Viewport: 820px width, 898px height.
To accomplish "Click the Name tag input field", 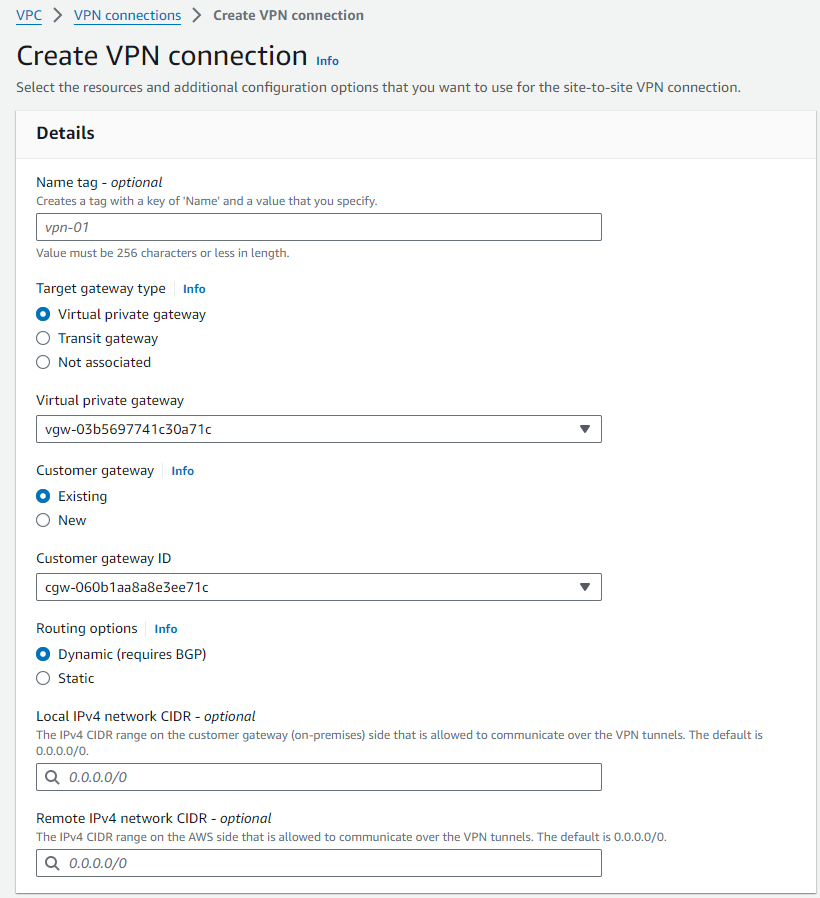I will [318, 227].
